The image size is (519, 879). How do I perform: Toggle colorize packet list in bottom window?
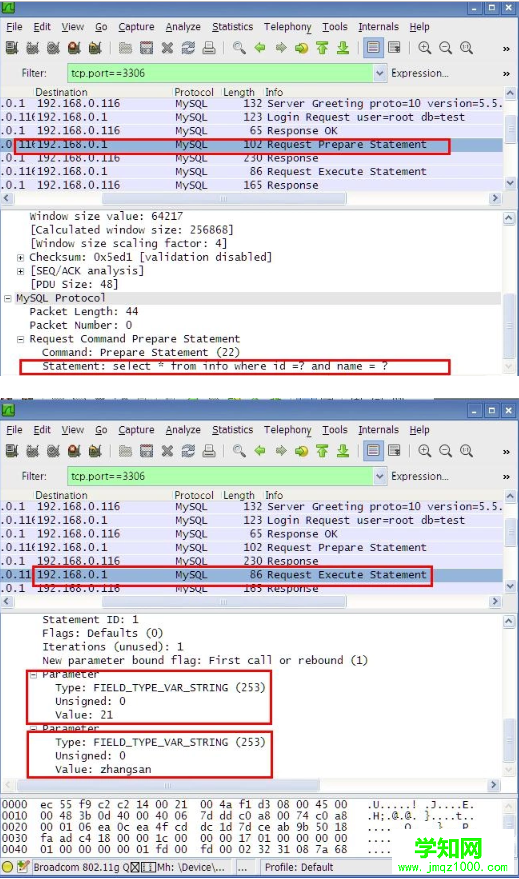click(373, 451)
